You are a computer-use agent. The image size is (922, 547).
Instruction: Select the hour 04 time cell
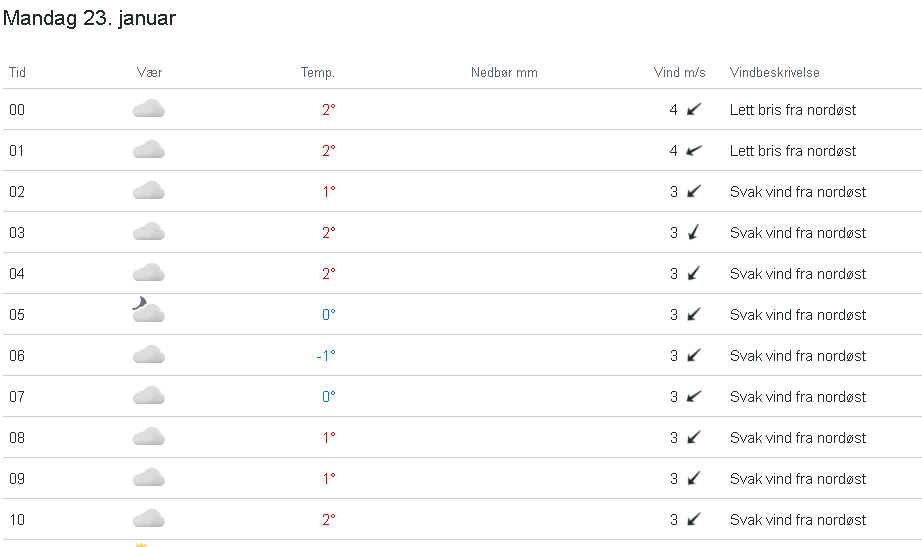click(17, 274)
